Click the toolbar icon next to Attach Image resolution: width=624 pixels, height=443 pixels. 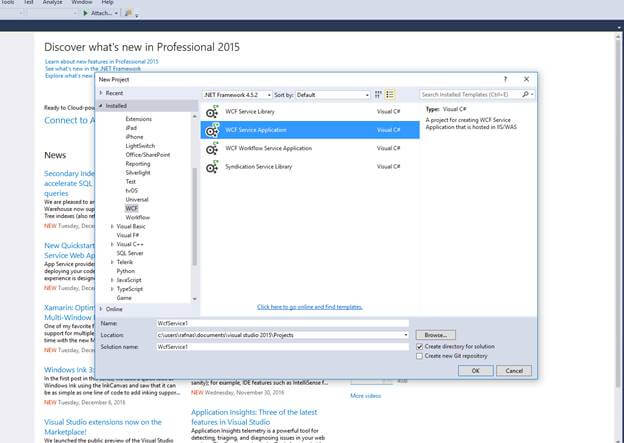(x=128, y=13)
